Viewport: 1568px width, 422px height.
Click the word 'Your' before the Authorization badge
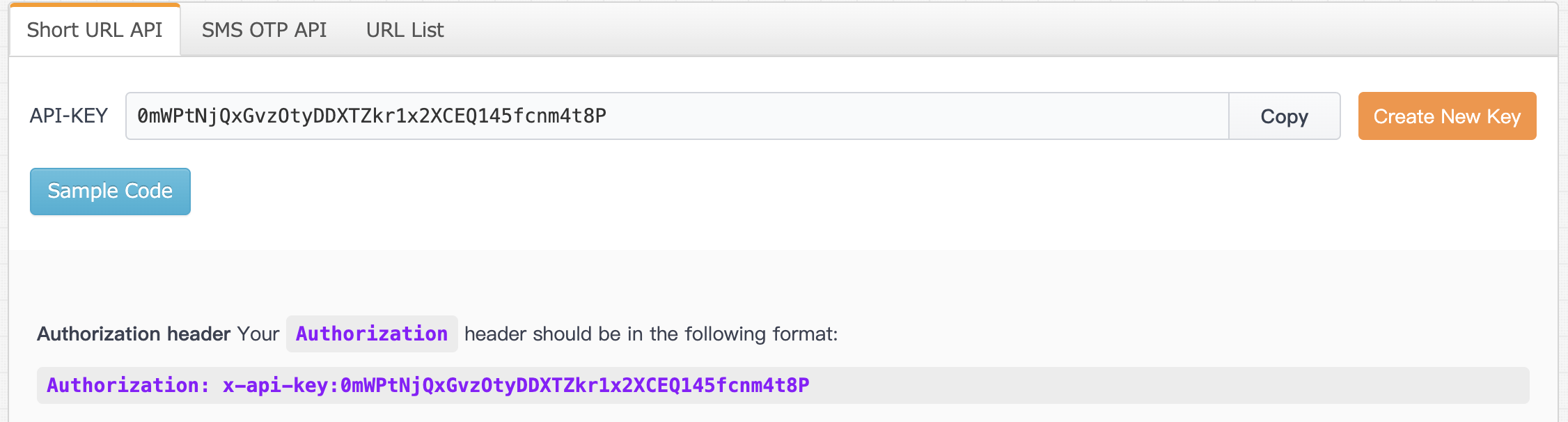(258, 334)
